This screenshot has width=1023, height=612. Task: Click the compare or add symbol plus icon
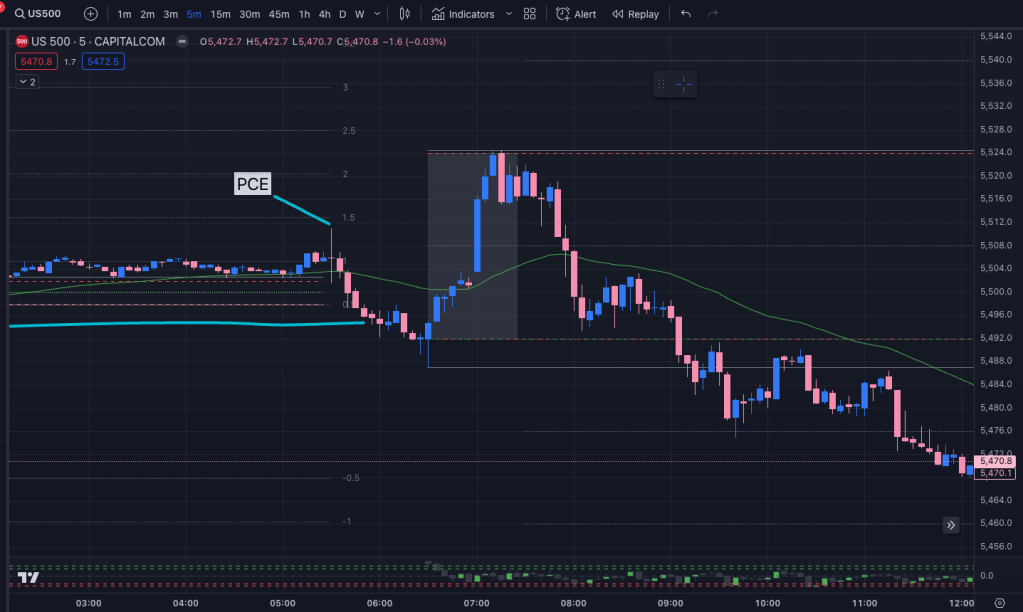(91, 14)
